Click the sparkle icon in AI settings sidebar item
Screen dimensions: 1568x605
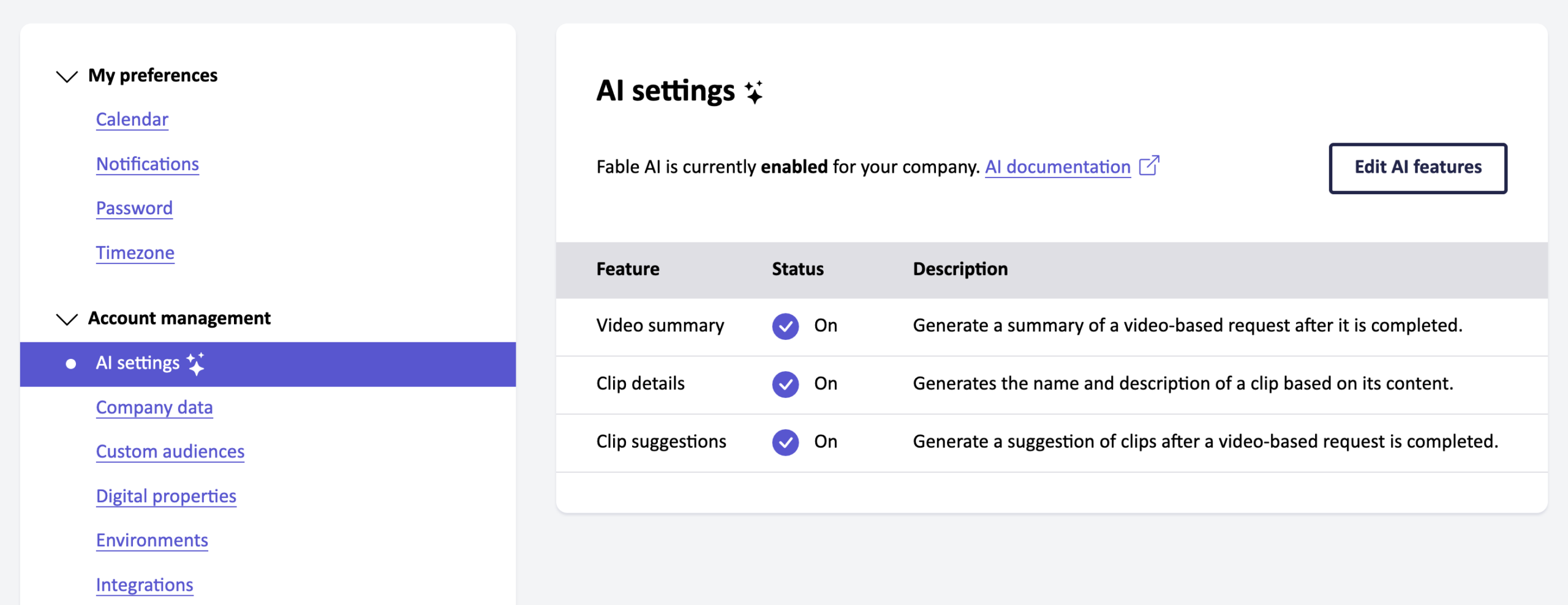pyautogui.click(x=195, y=364)
